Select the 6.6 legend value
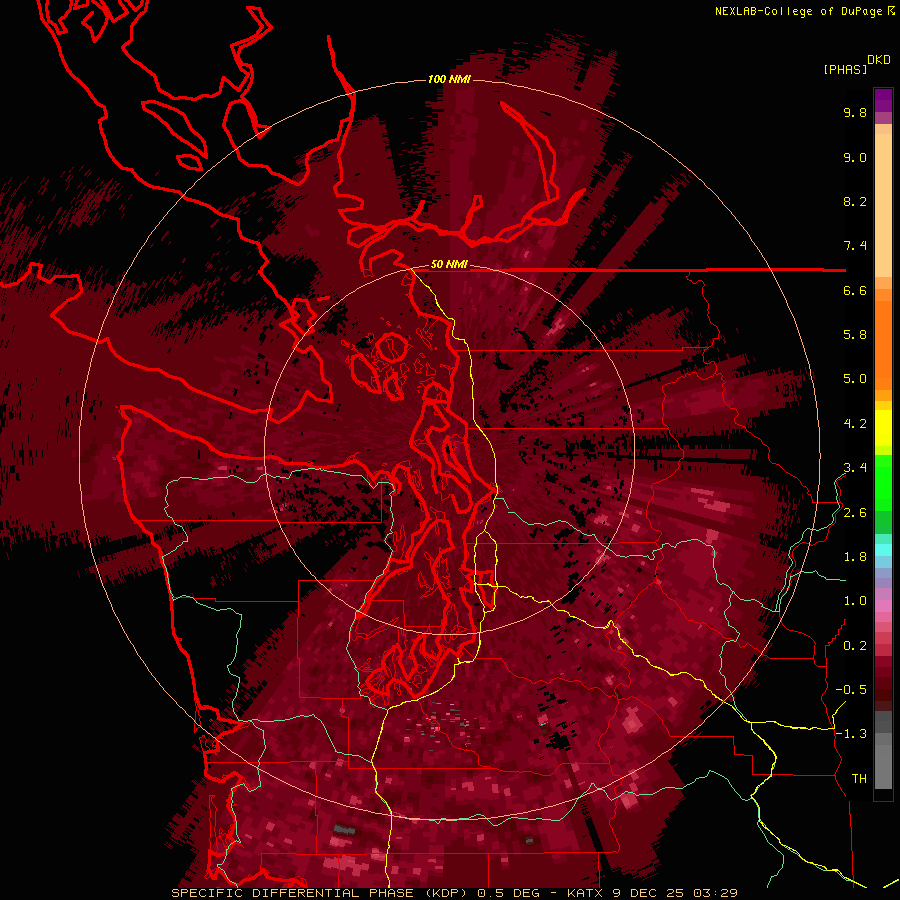 (855, 290)
